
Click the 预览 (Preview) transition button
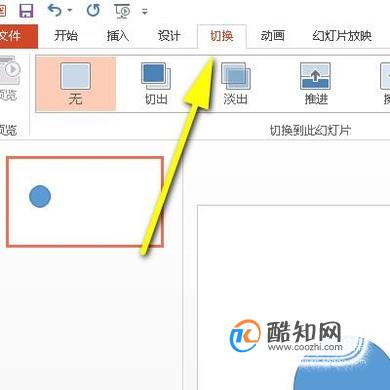click(x=9, y=80)
